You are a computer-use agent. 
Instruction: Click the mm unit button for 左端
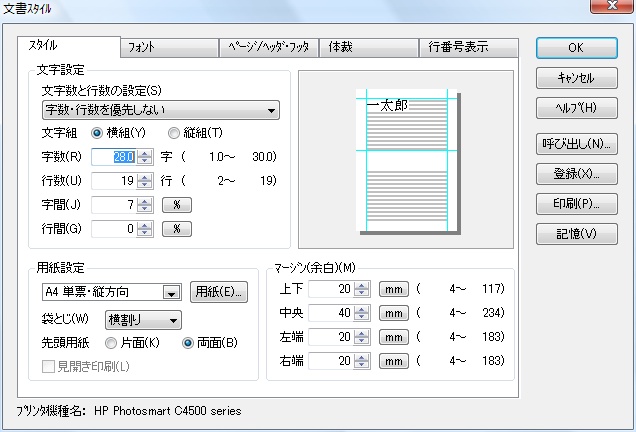pos(393,337)
